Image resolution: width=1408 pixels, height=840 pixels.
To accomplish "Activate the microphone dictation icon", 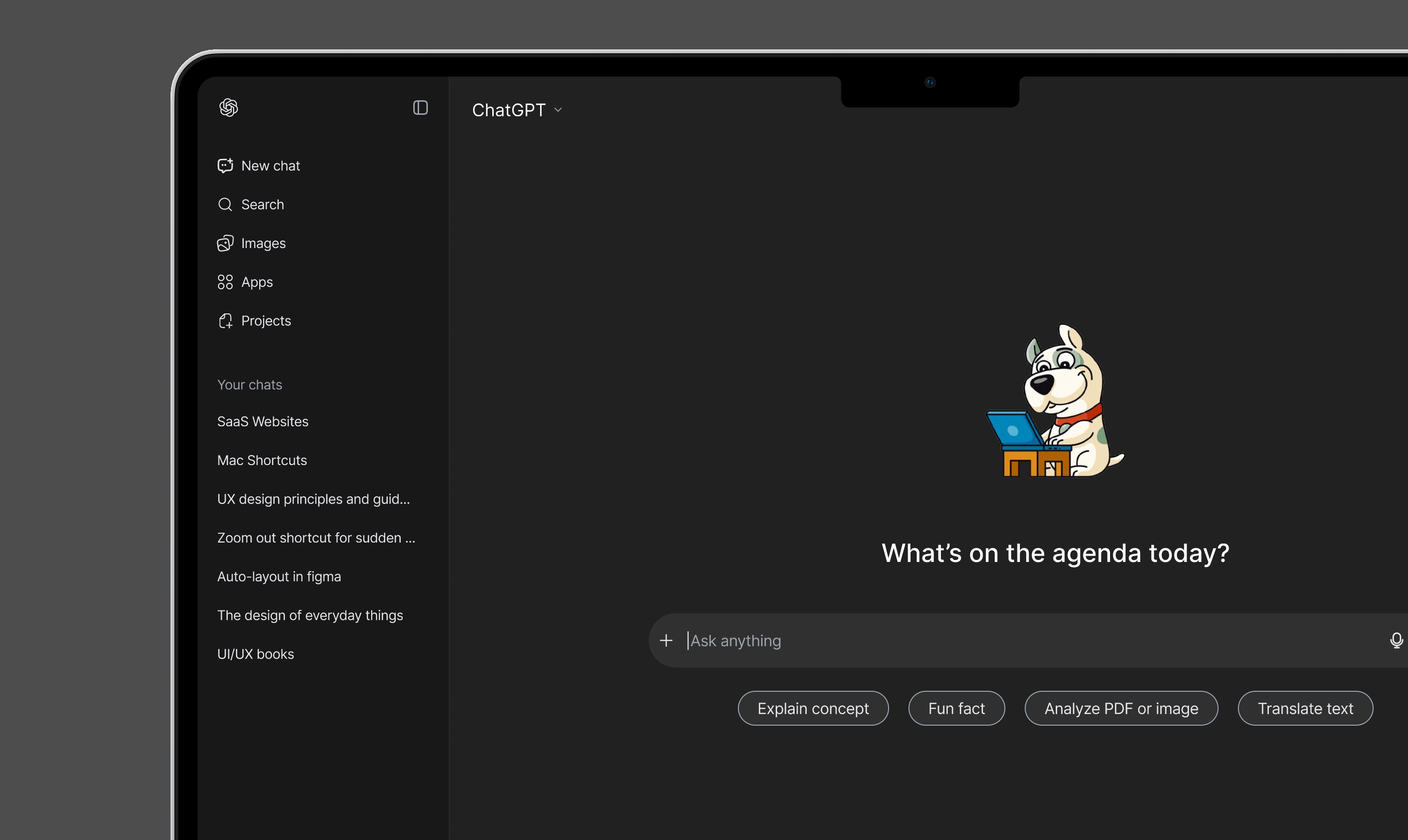I will pos(1396,640).
